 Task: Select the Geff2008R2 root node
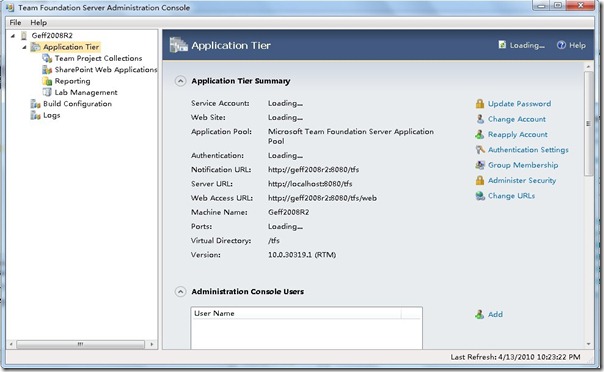[x=52, y=35]
